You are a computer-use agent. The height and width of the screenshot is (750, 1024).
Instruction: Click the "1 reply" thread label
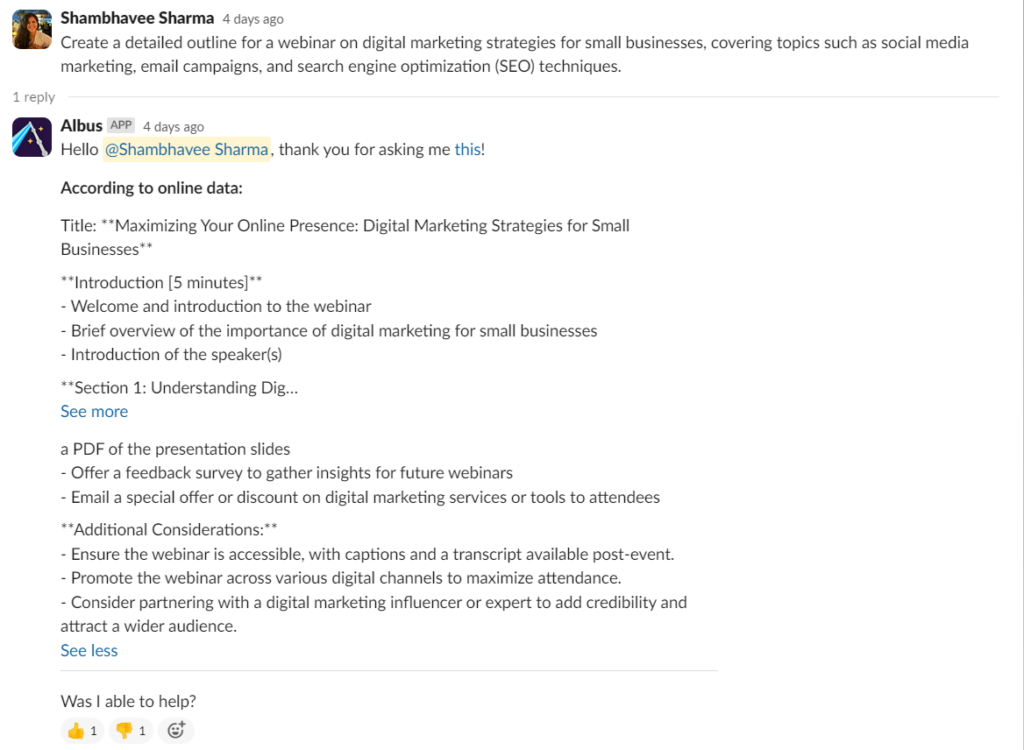34,97
